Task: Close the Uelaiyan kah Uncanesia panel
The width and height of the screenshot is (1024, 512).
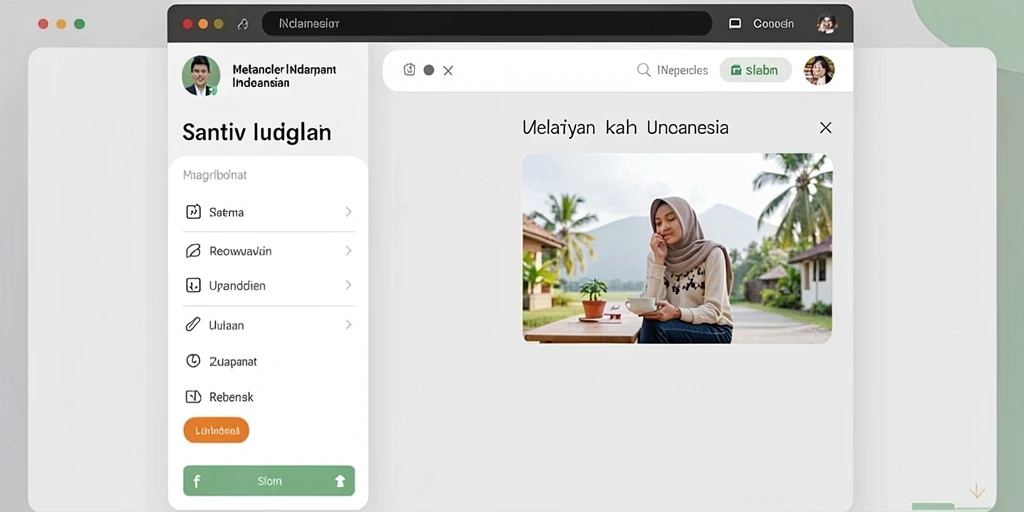Action: 825,127
